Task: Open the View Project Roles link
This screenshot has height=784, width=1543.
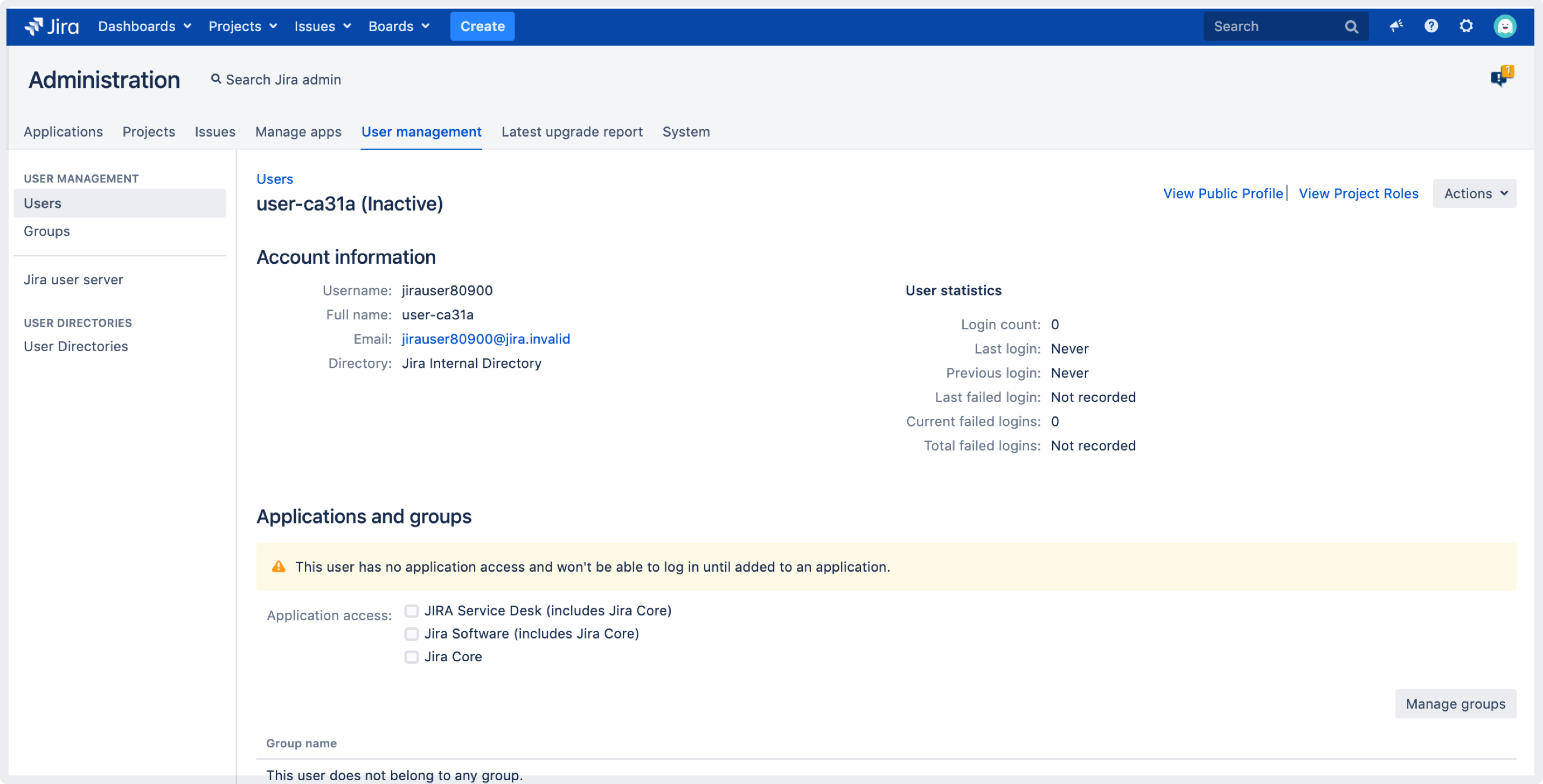Action: tap(1358, 193)
